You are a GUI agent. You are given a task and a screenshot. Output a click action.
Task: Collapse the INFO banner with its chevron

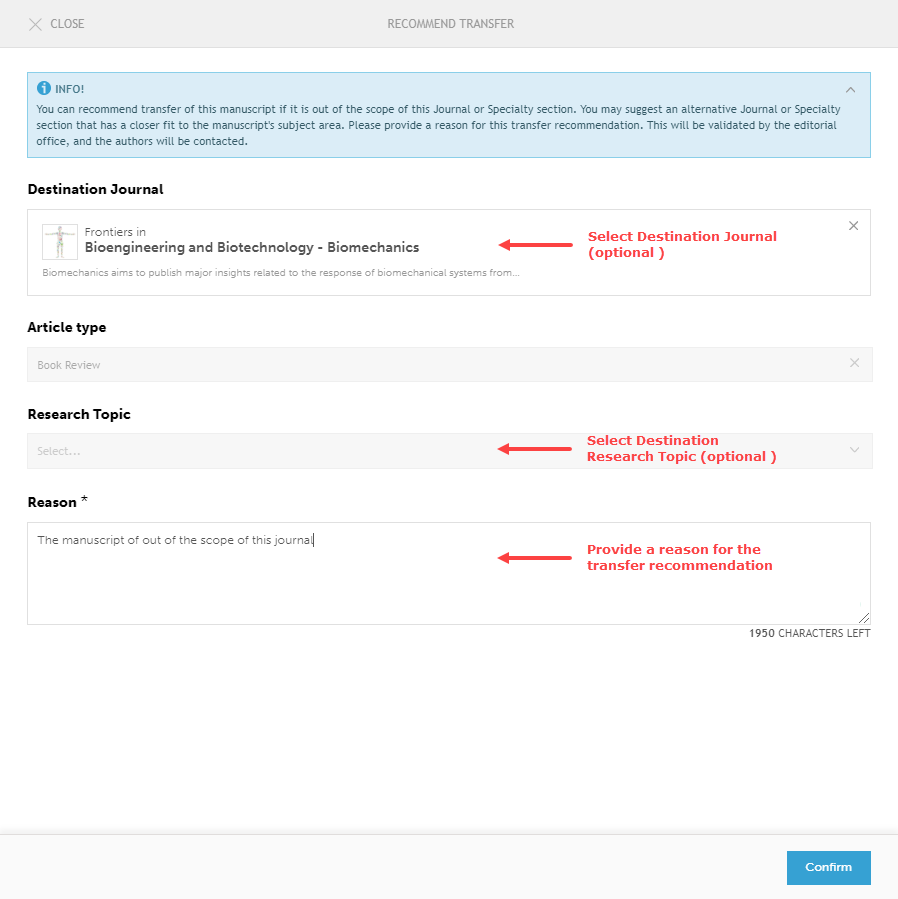point(850,88)
